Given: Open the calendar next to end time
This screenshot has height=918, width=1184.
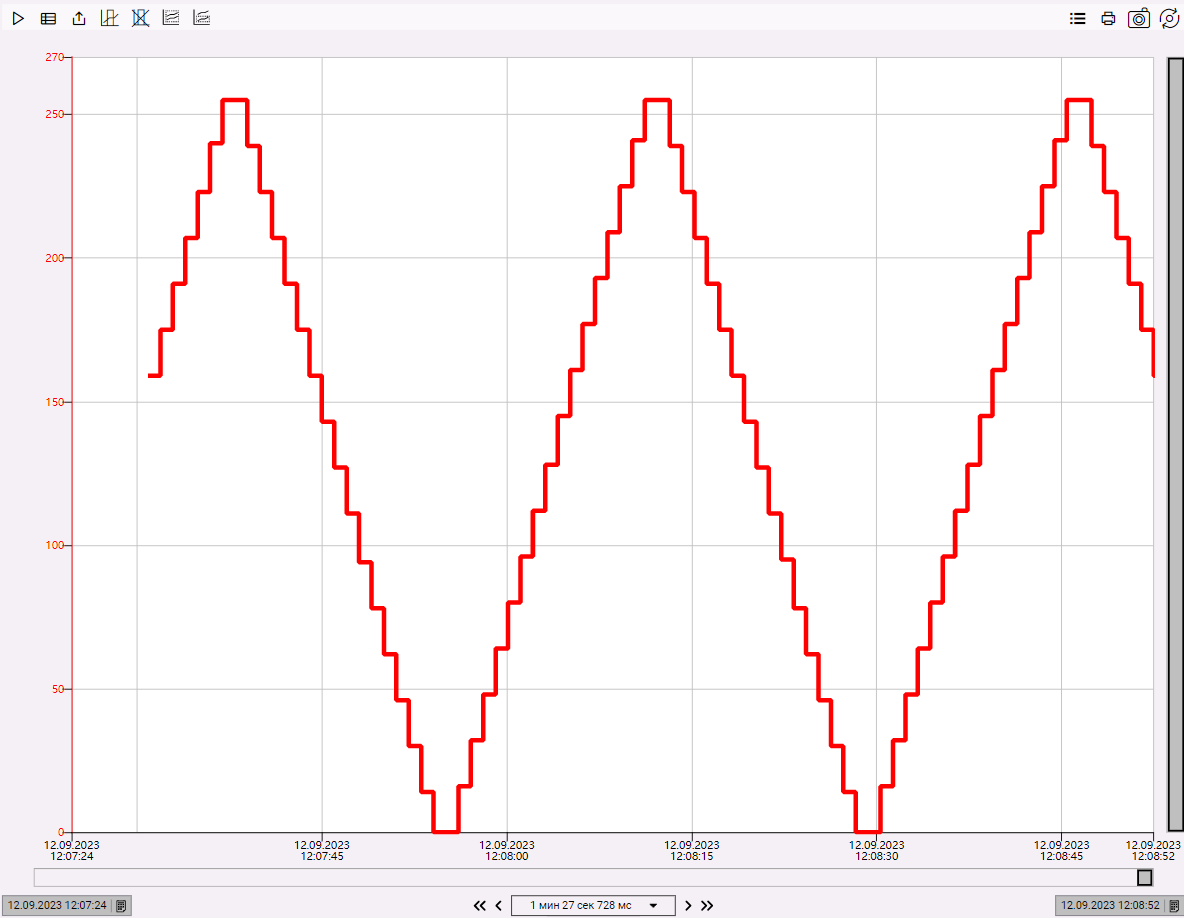Looking at the screenshot, I should (1172, 904).
